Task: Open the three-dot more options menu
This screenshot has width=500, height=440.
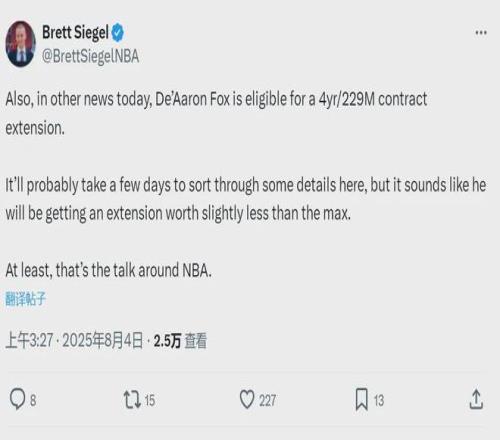Action: click(x=481, y=33)
